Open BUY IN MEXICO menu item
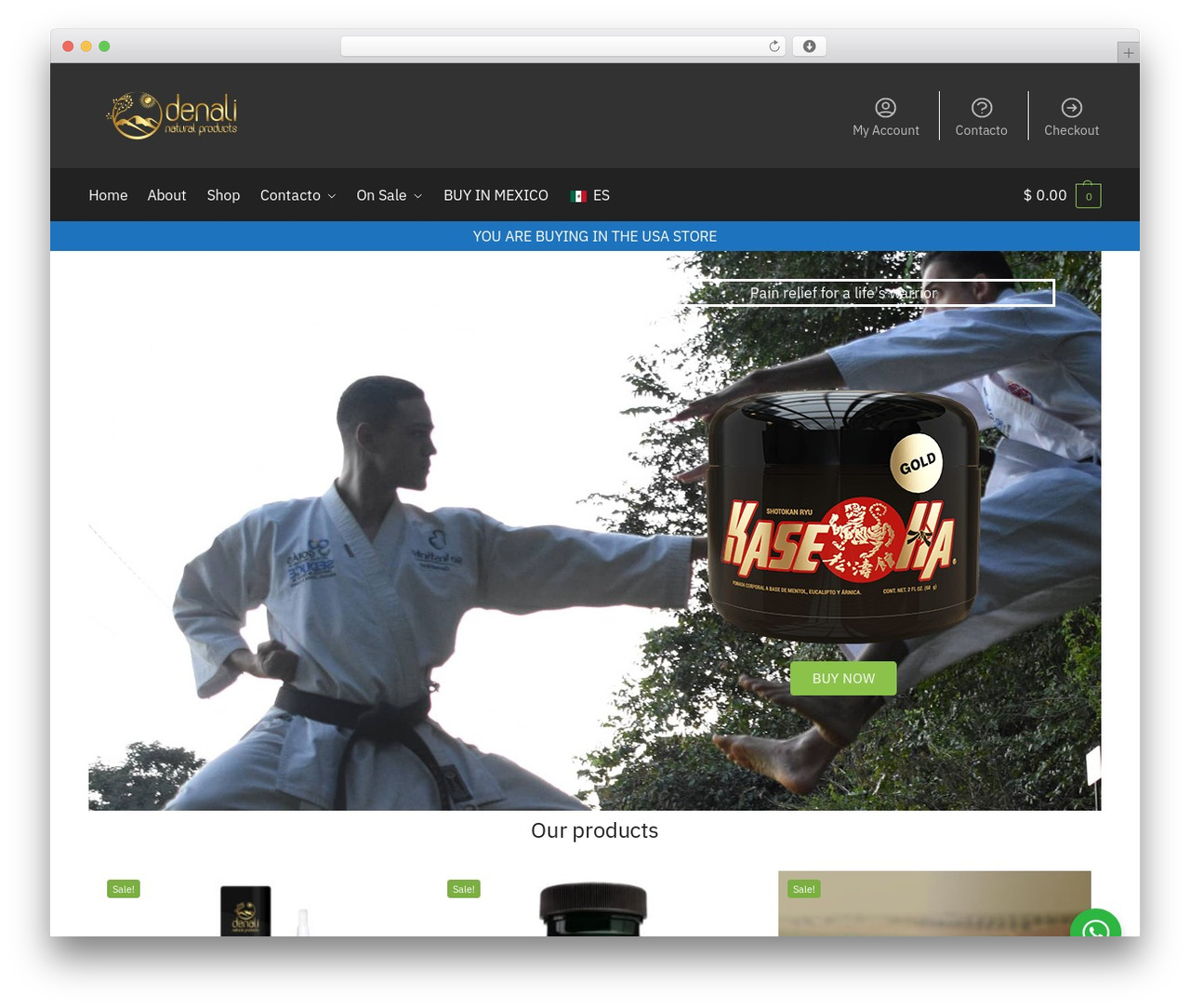 pyautogui.click(x=496, y=195)
